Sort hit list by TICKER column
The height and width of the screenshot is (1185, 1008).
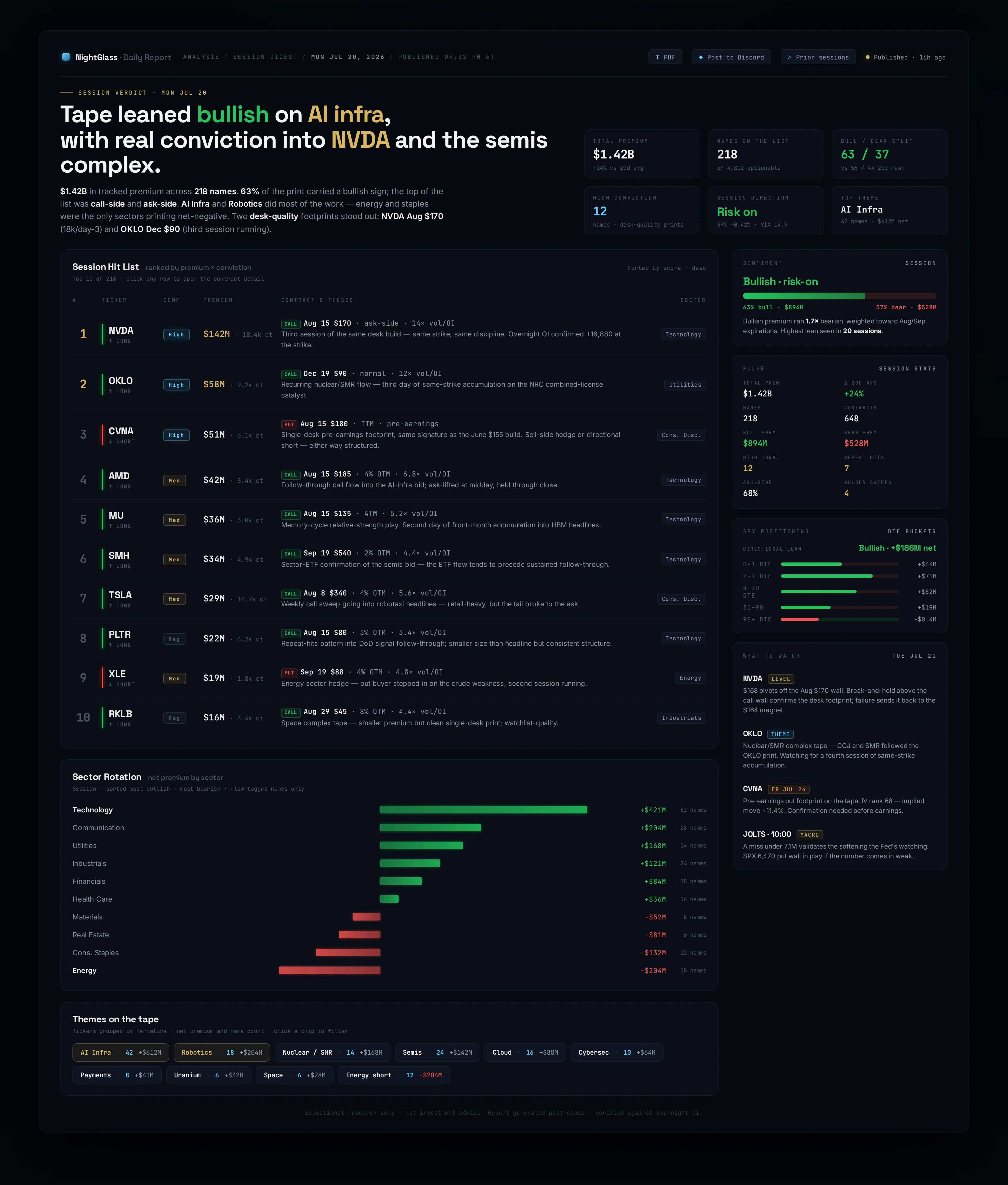pos(114,300)
